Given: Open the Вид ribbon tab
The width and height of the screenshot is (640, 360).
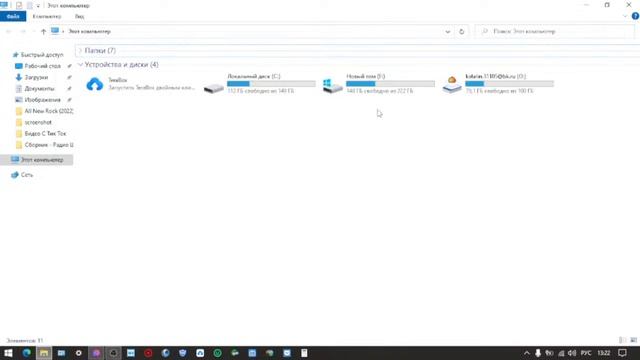Looking at the screenshot, I should 80,16.
